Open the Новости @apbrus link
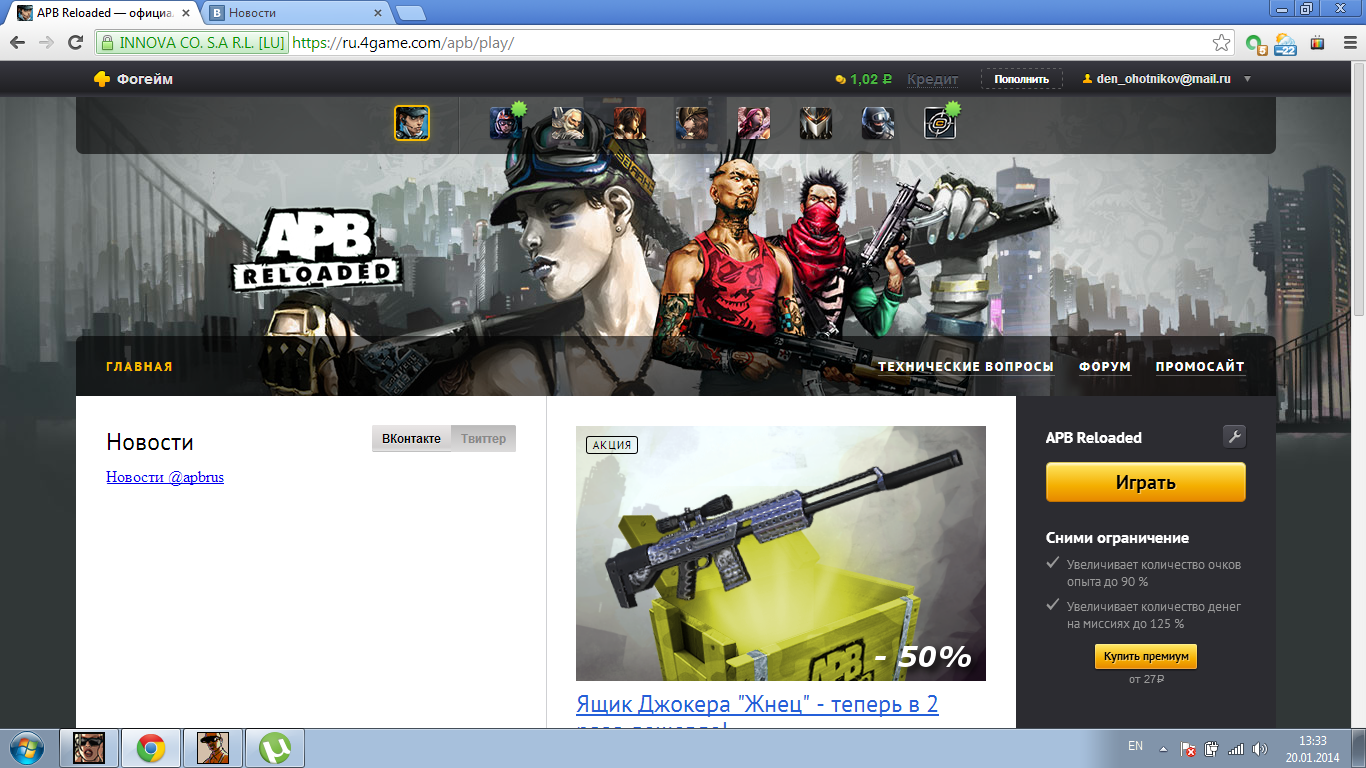 165,477
